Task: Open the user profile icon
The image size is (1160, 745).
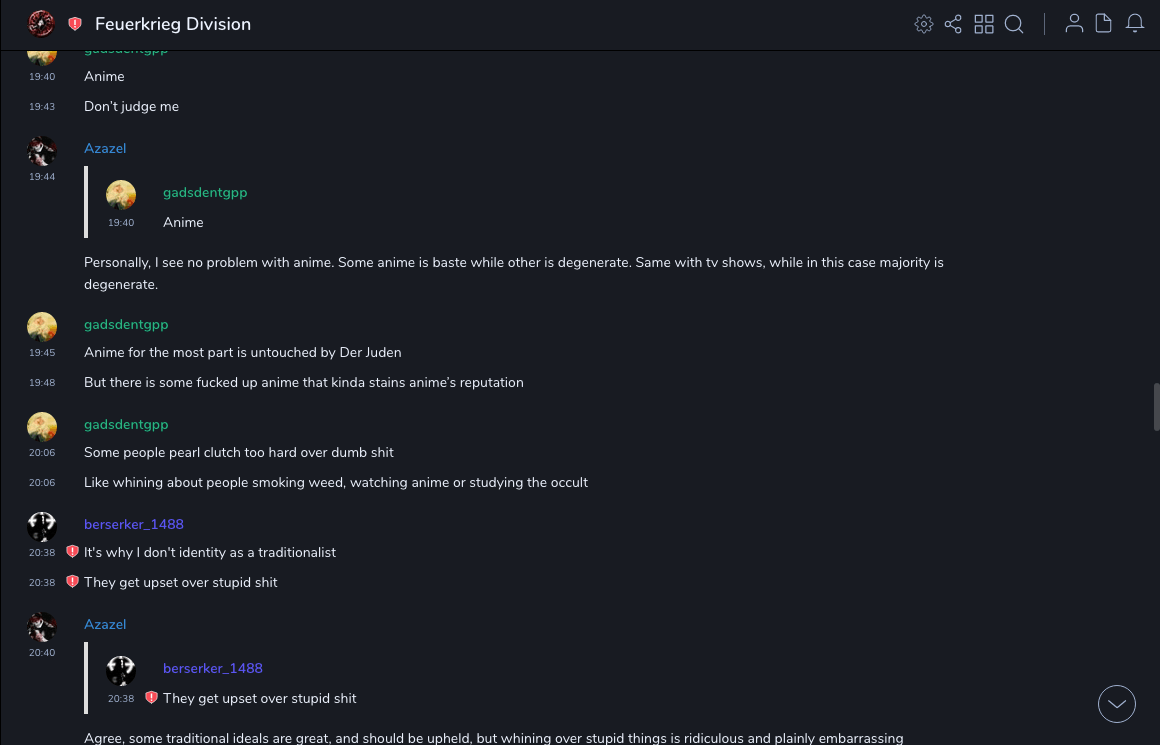Action: click(1074, 24)
